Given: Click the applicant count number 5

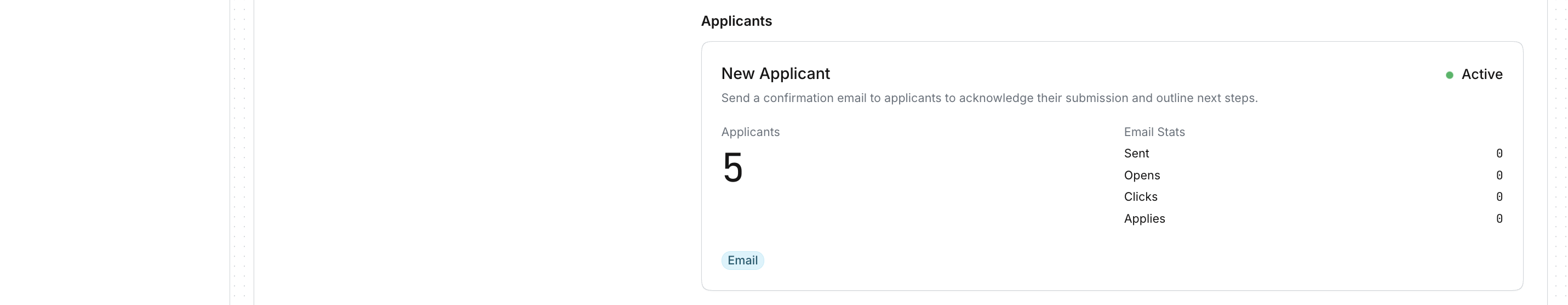Looking at the screenshot, I should [733, 168].
